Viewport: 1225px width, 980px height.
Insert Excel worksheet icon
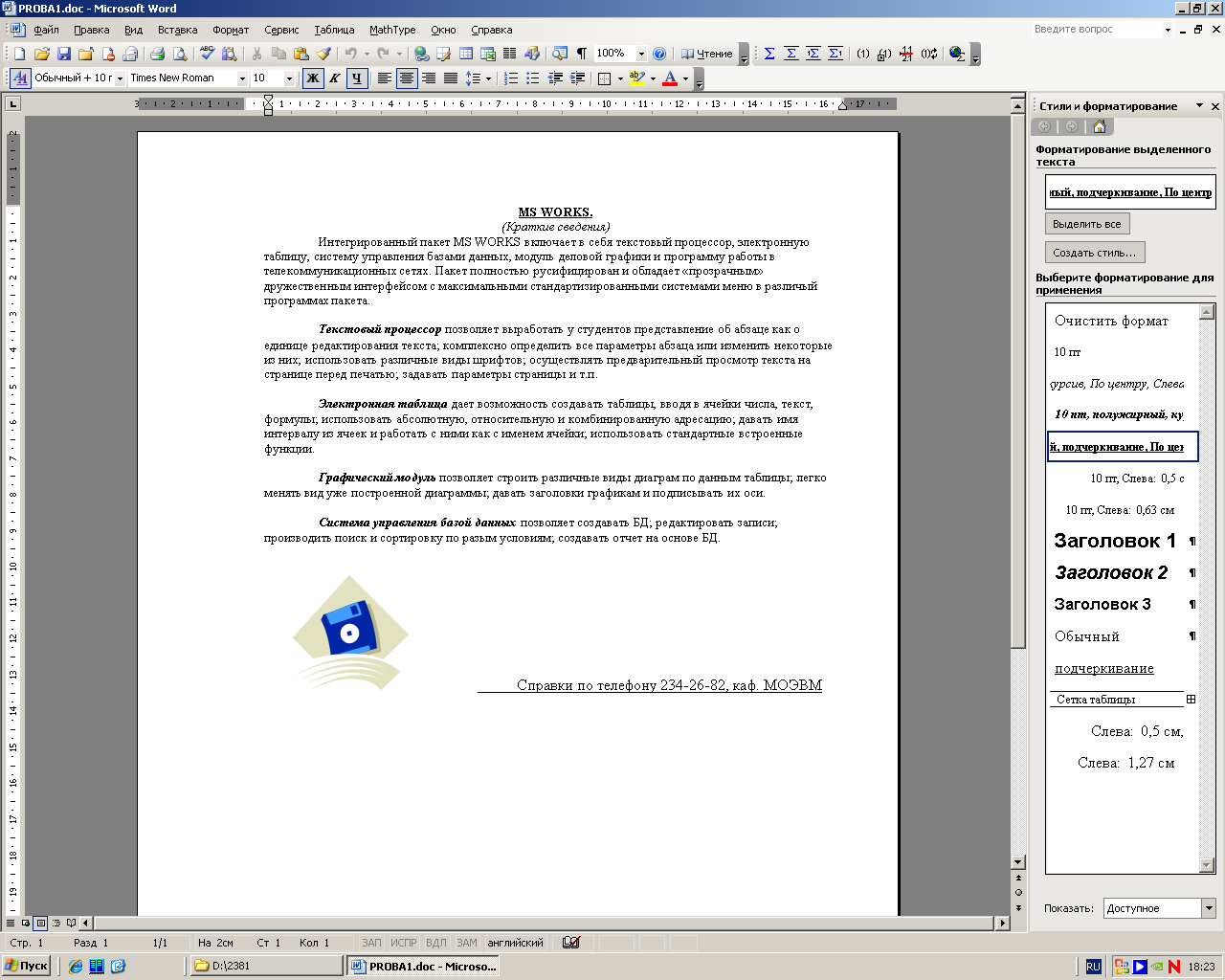(x=488, y=54)
